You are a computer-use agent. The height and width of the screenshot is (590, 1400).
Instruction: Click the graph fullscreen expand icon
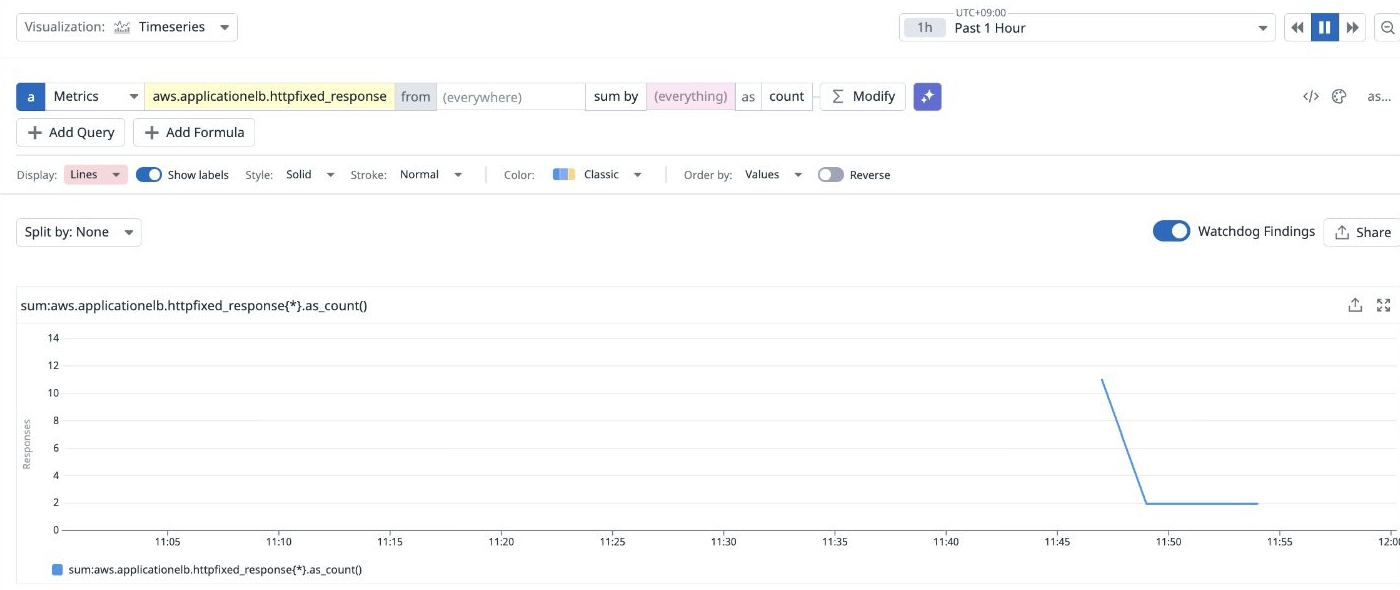coord(1384,305)
